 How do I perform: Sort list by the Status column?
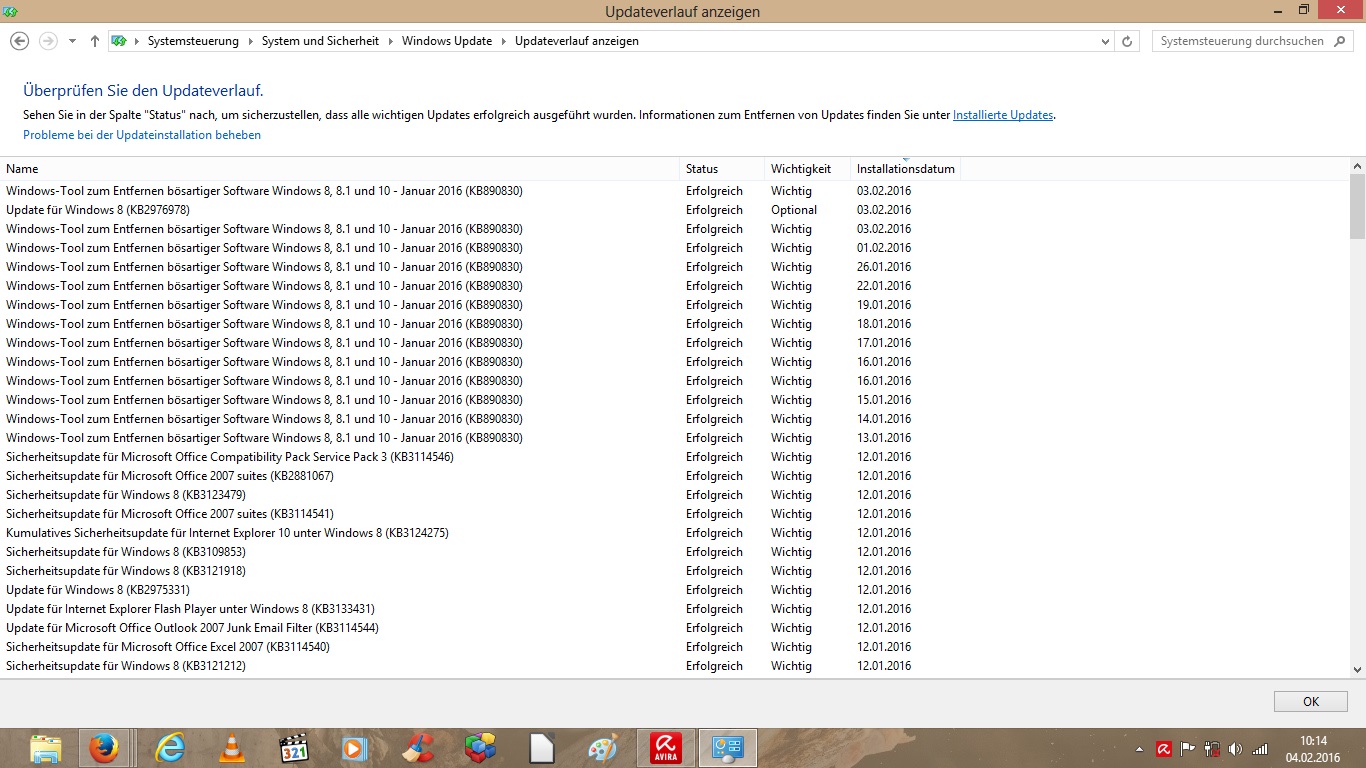click(702, 169)
